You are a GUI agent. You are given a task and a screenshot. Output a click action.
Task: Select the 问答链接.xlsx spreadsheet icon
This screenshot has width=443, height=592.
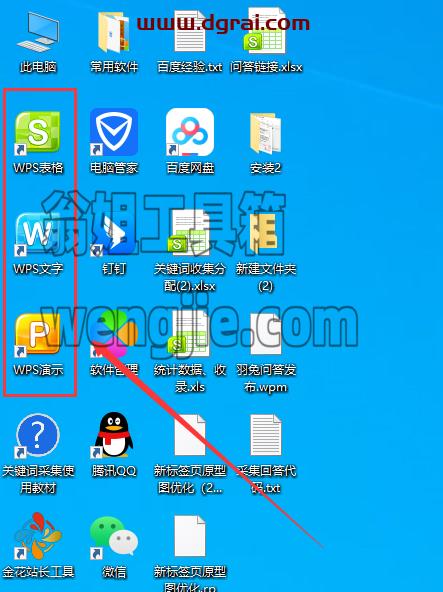265,30
